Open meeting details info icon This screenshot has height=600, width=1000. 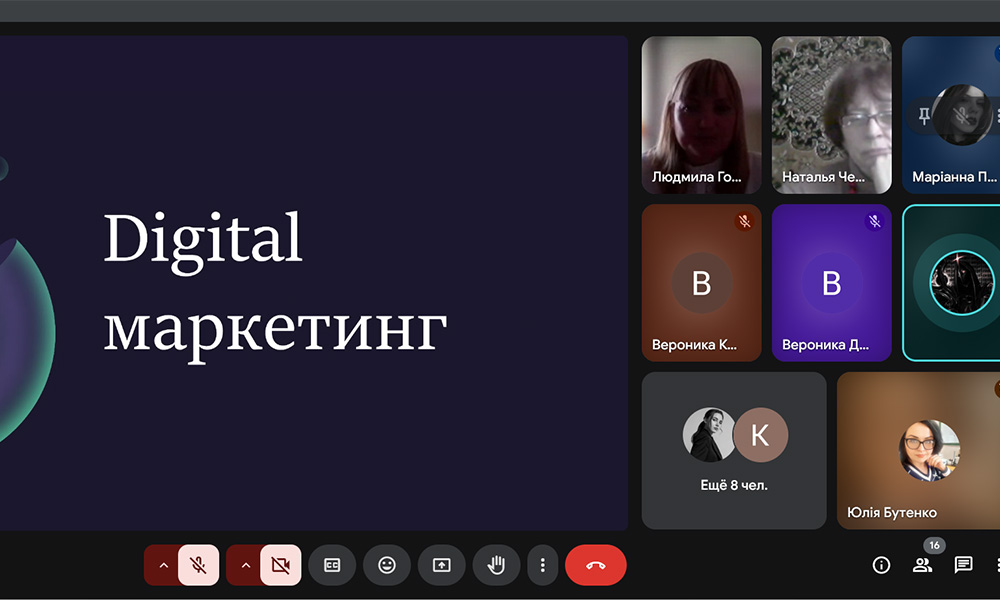pyautogui.click(x=881, y=565)
